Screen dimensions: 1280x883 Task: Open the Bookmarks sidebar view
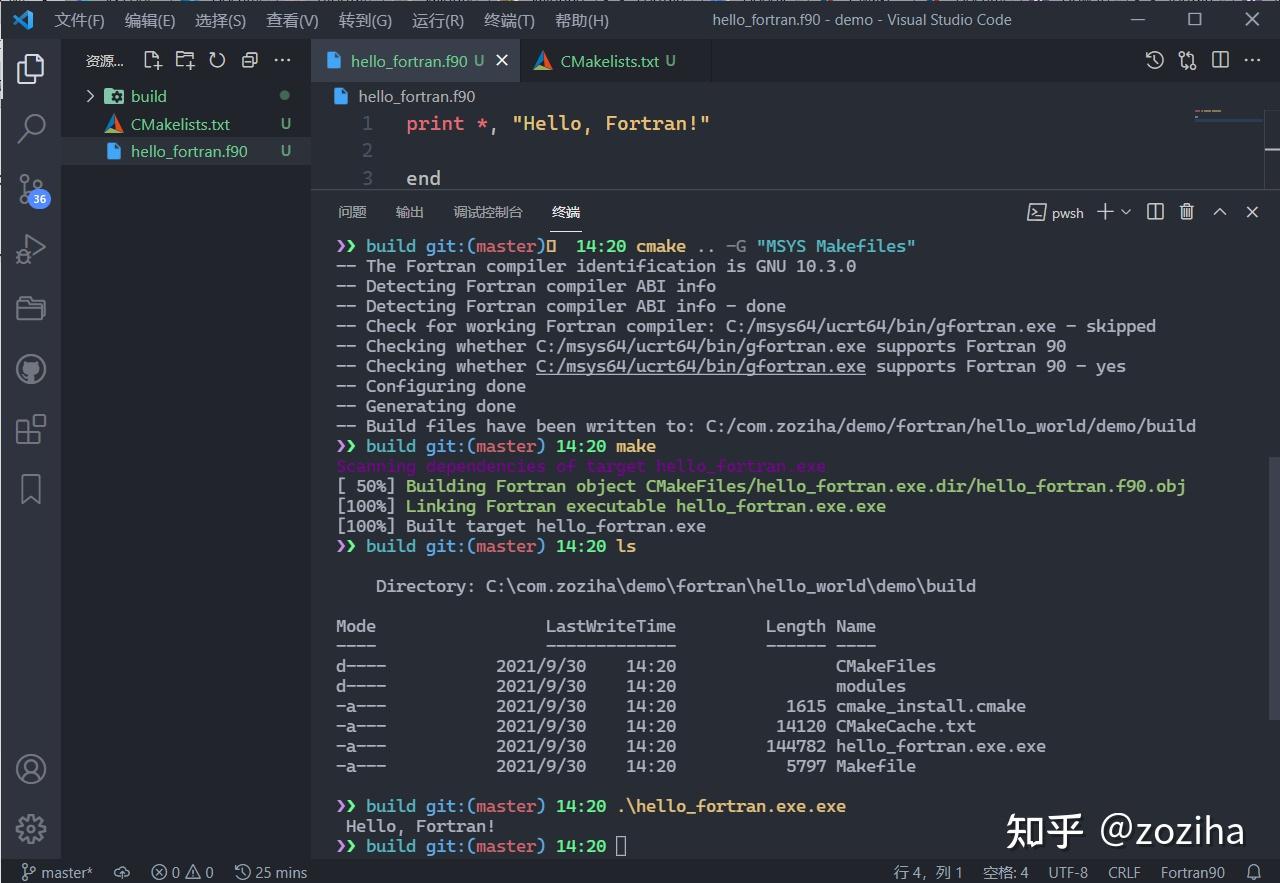[x=31, y=488]
